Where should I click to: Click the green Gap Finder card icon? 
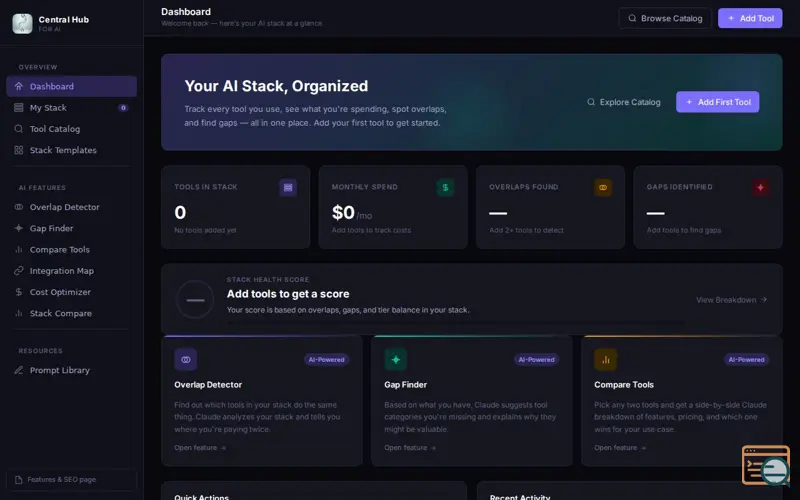(x=395, y=360)
